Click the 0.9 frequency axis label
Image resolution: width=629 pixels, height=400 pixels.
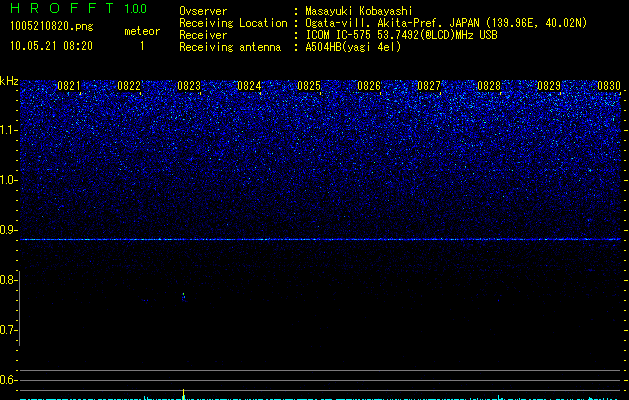(x=8, y=230)
